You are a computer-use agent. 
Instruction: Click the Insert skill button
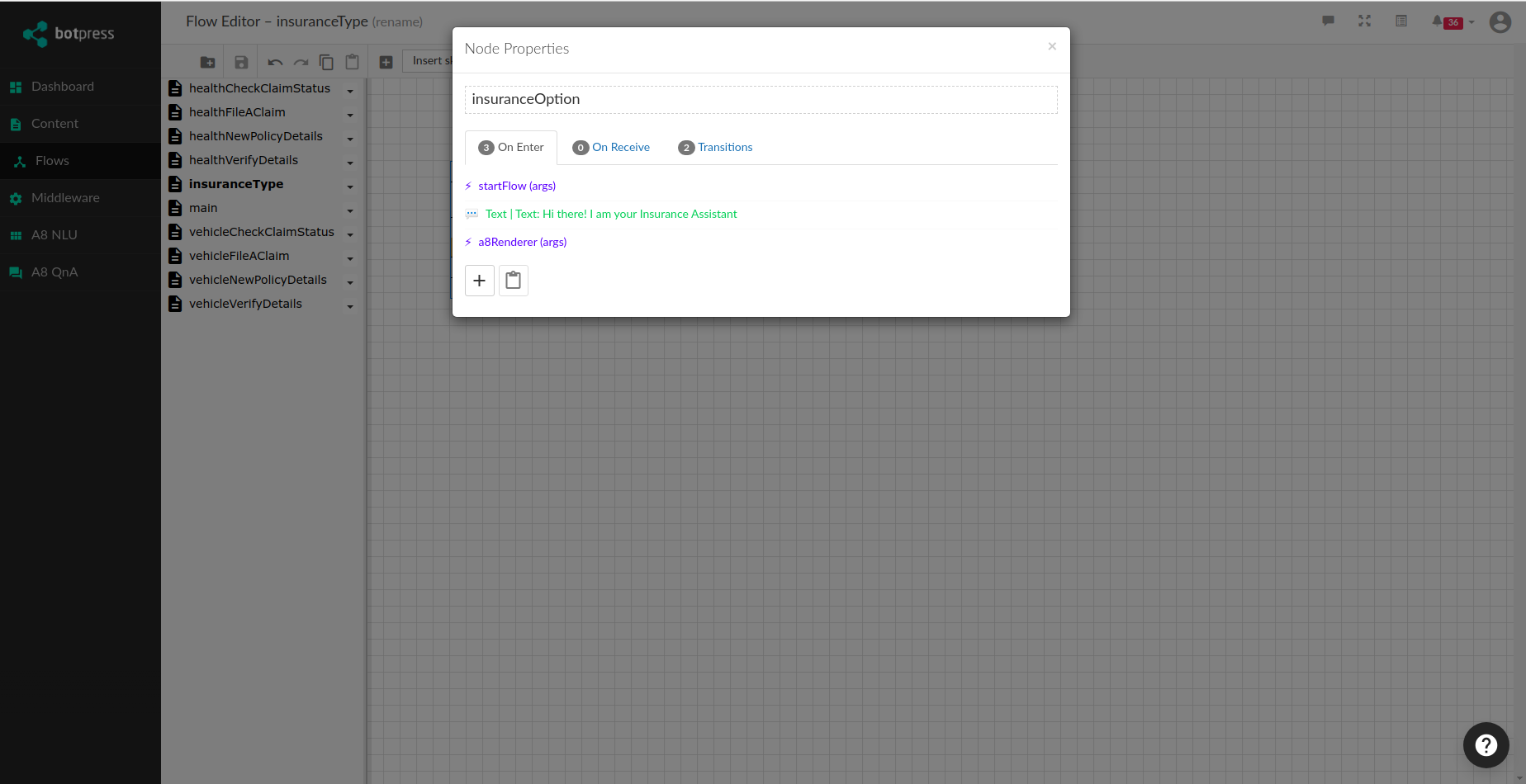[428, 61]
